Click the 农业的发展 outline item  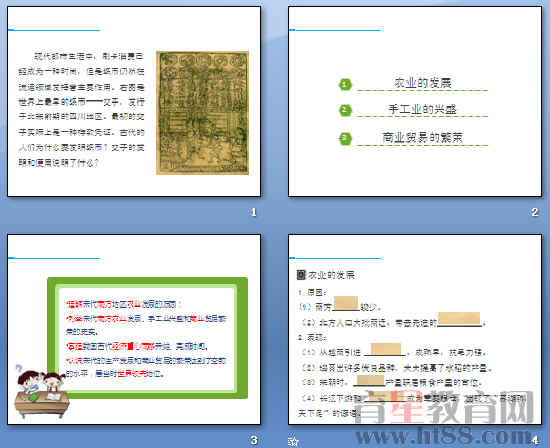[422, 83]
